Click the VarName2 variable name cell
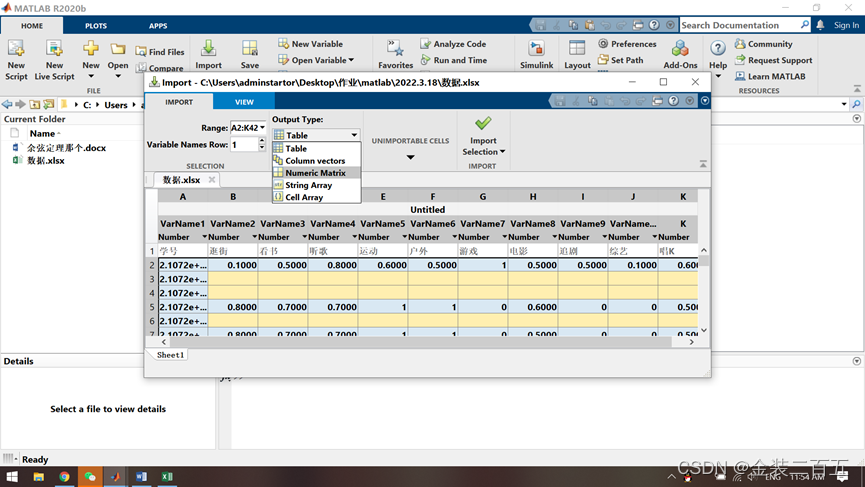Viewport: 865px width, 487px height. [233, 224]
